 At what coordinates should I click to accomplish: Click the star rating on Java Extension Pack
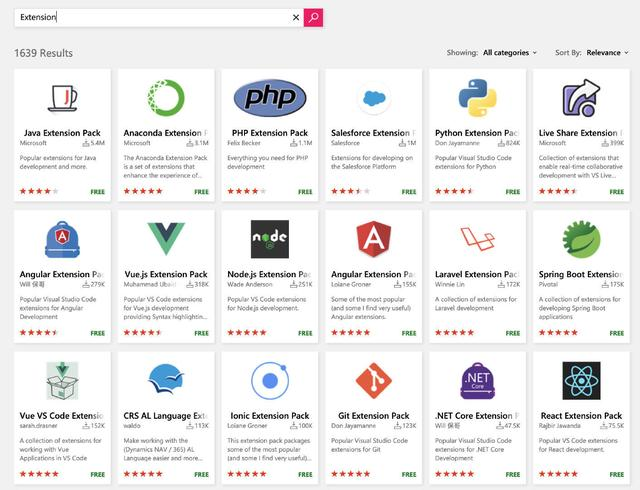point(39,191)
